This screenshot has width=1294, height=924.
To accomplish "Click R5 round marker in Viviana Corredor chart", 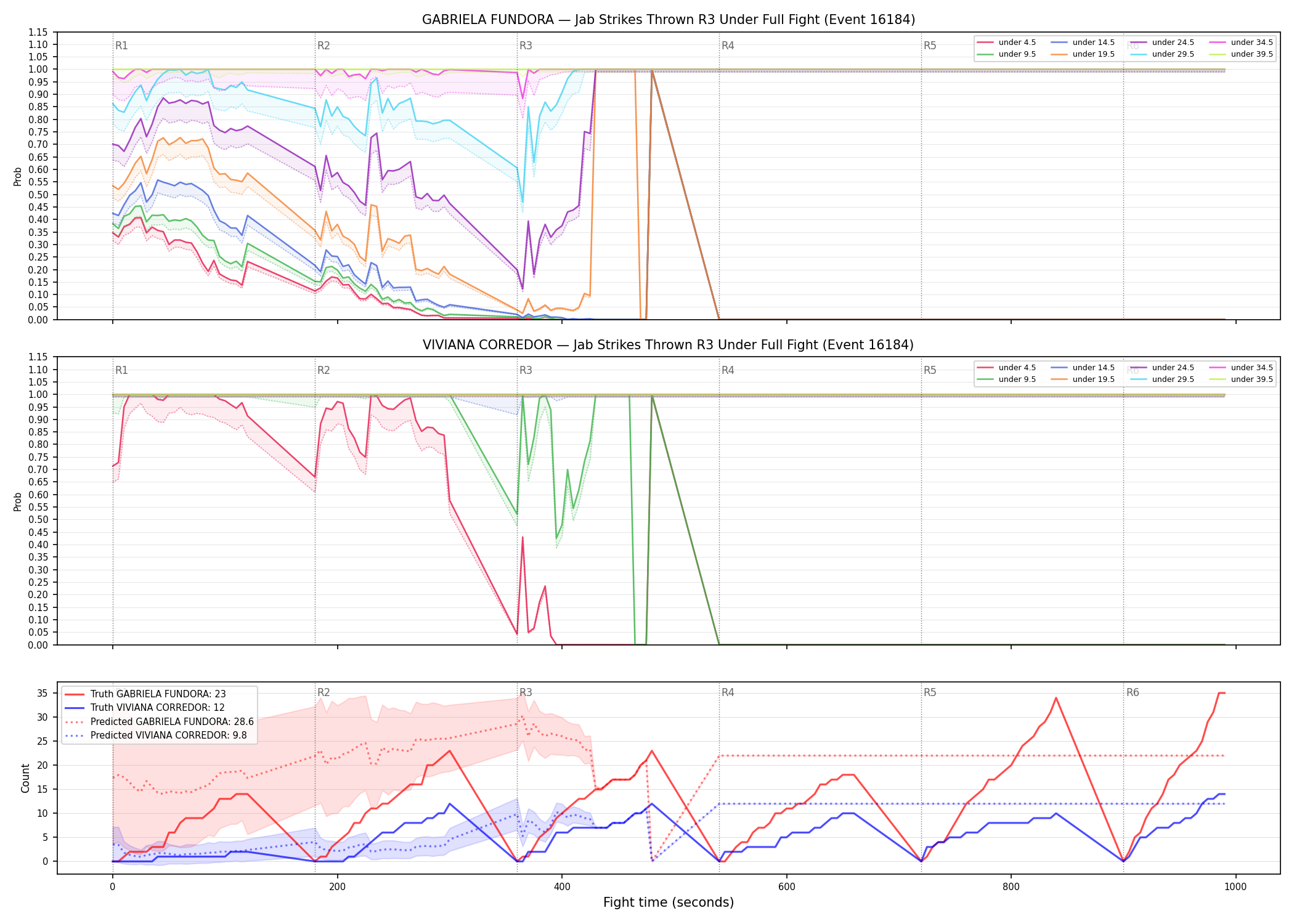I will coord(930,370).
